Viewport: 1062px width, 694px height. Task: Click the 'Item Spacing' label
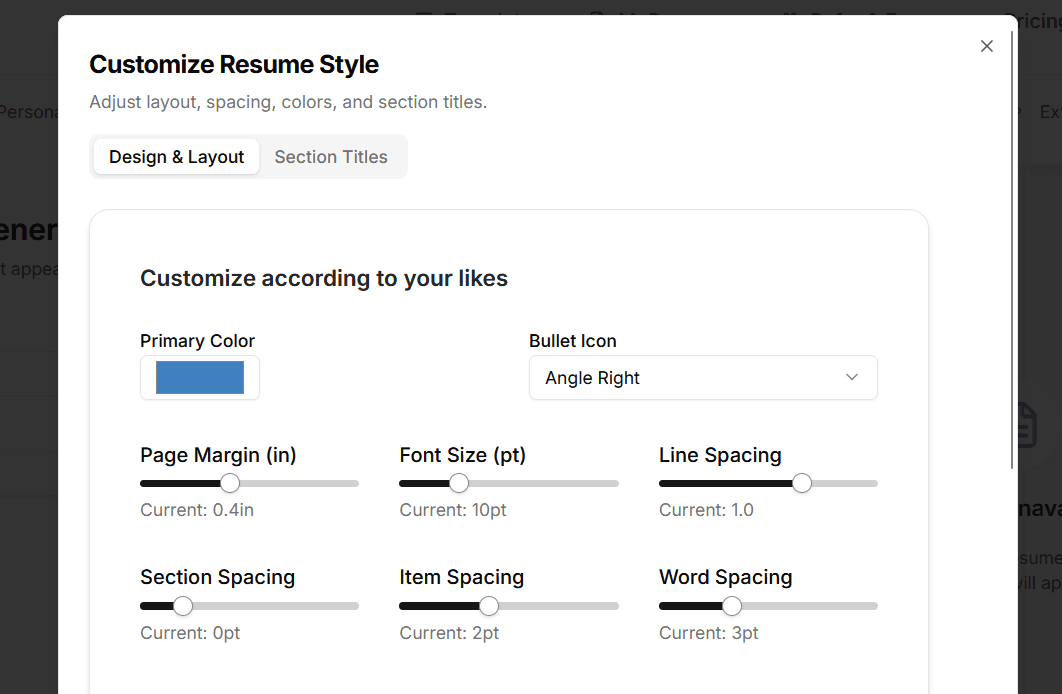[x=461, y=577]
